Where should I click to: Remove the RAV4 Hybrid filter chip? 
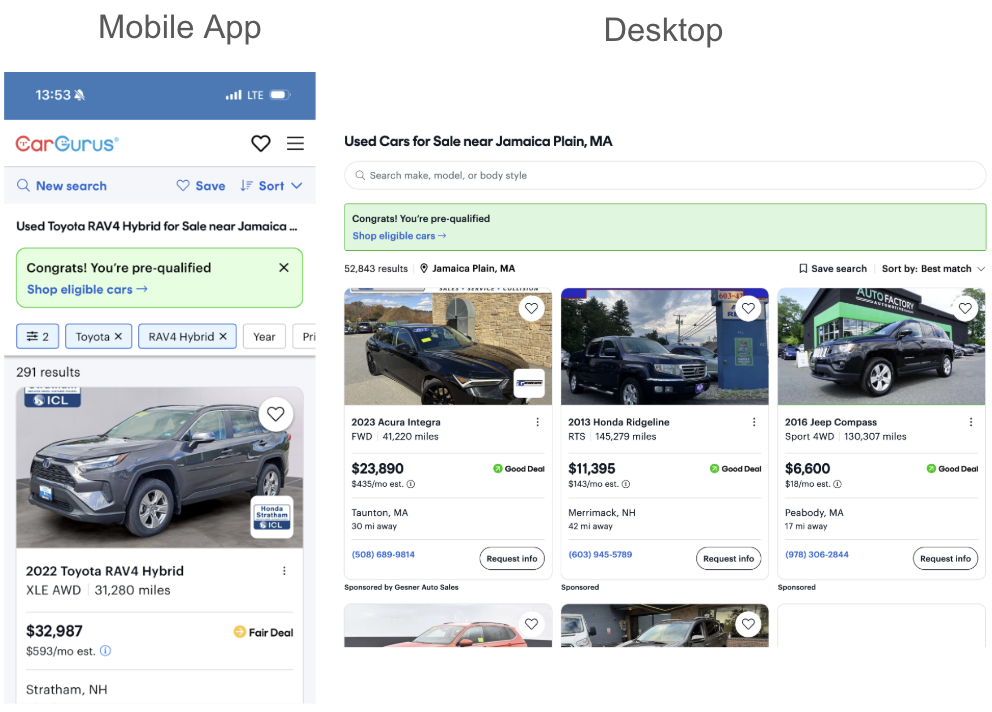223,337
